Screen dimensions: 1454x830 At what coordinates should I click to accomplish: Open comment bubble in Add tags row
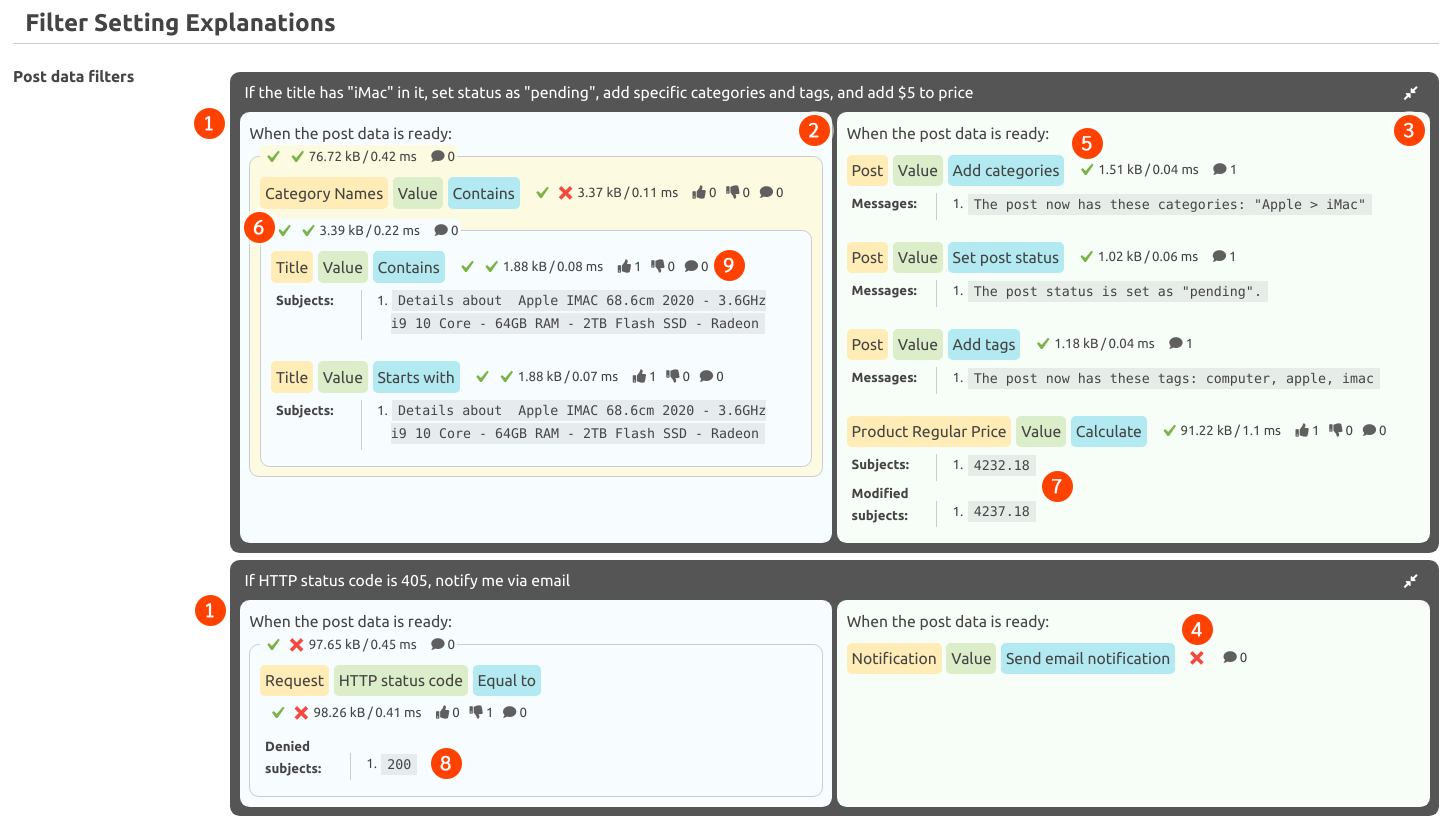(1175, 344)
